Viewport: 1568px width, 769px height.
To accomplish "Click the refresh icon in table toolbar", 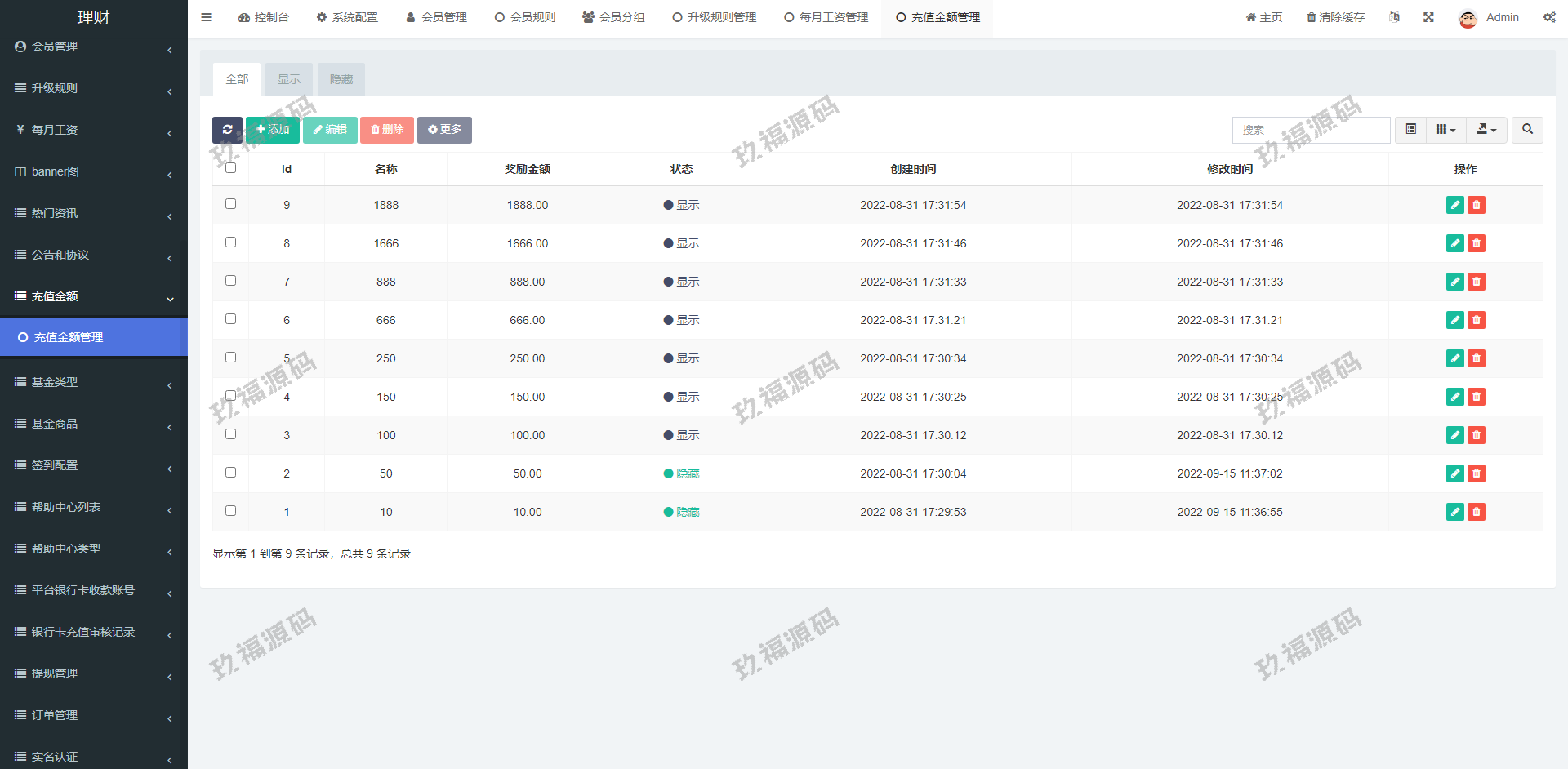I will 227,130.
